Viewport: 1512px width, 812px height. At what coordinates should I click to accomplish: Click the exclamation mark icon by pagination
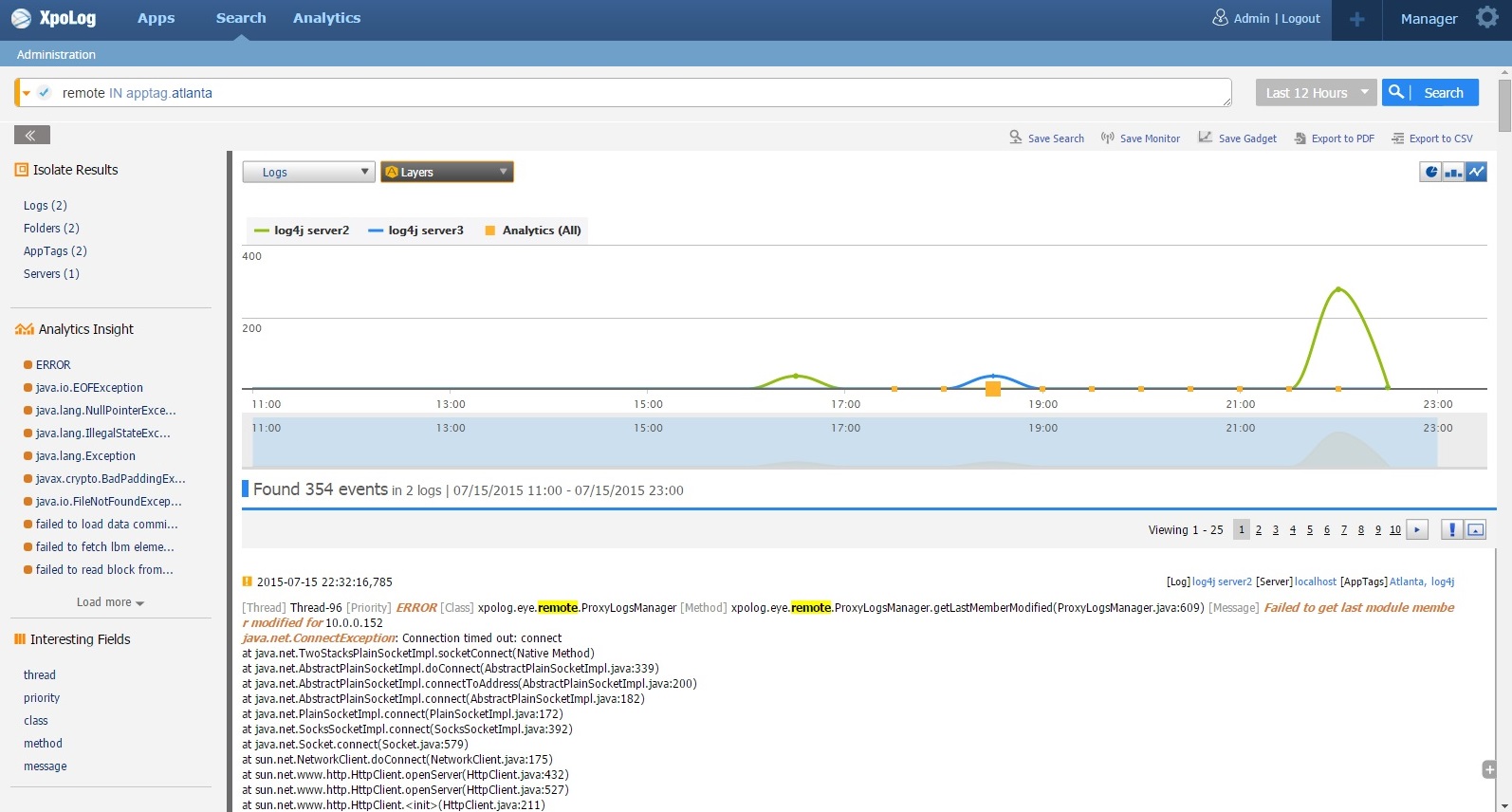click(1451, 529)
